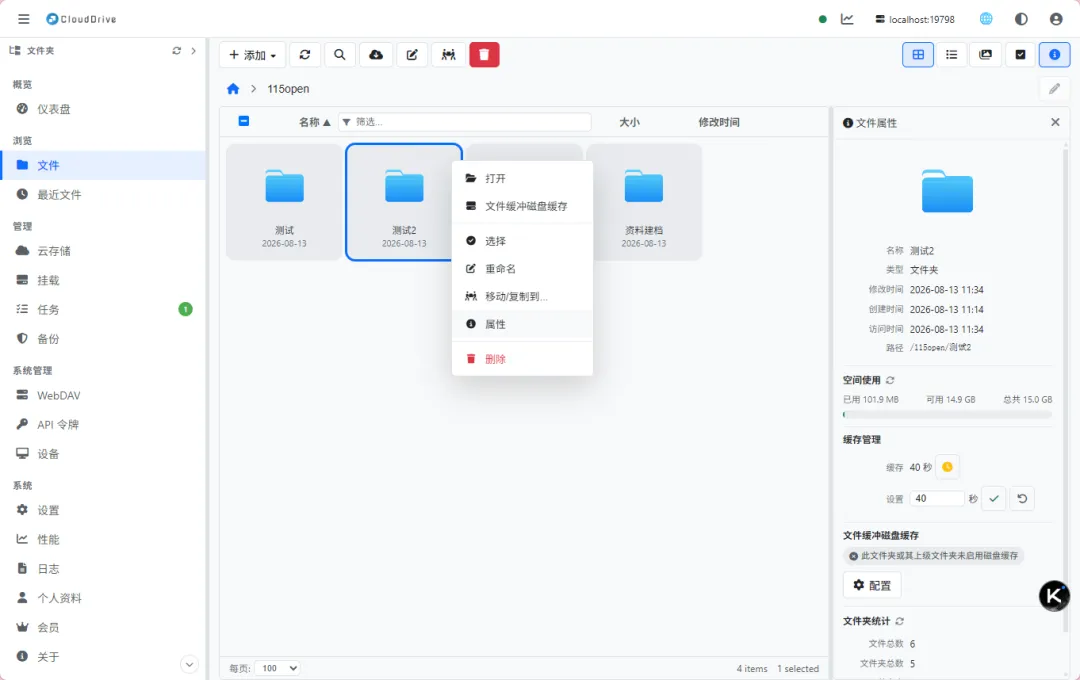The width and height of the screenshot is (1080, 680).
Task: Open 仪表盘 in the sidebar
Action: point(103,109)
